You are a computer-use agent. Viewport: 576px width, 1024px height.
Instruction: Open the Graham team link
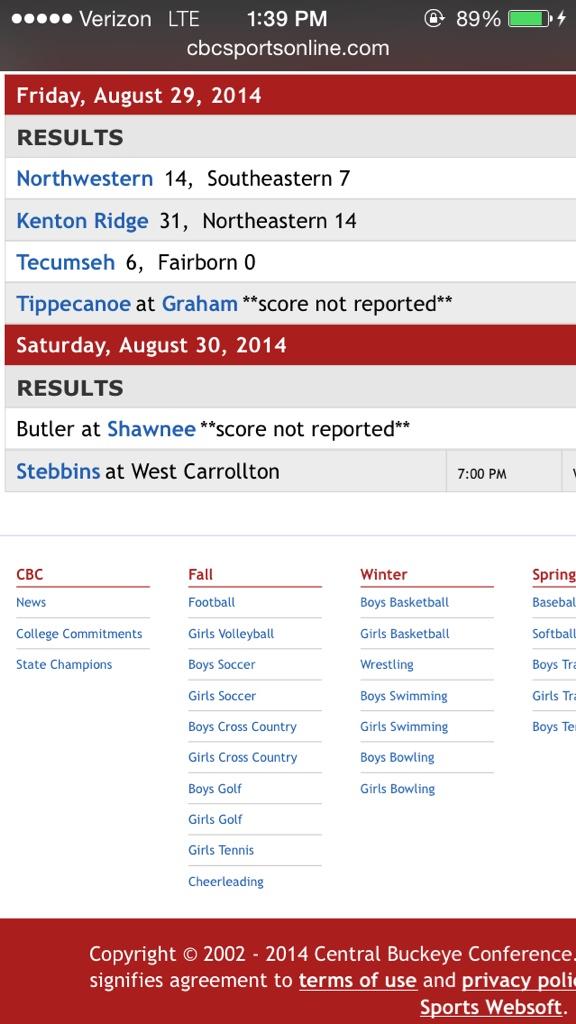pyautogui.click(x=199, y=304)
